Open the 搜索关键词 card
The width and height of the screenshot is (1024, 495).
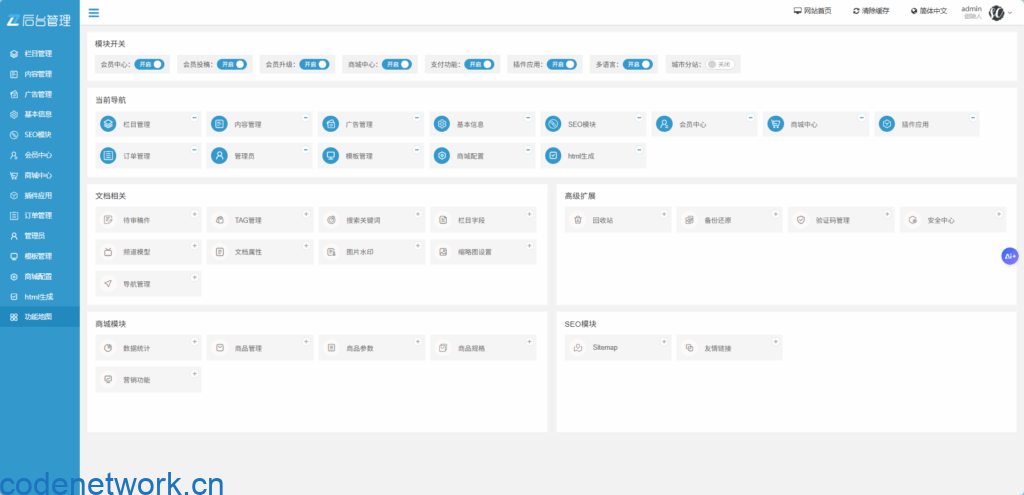(x=372, y=220)
